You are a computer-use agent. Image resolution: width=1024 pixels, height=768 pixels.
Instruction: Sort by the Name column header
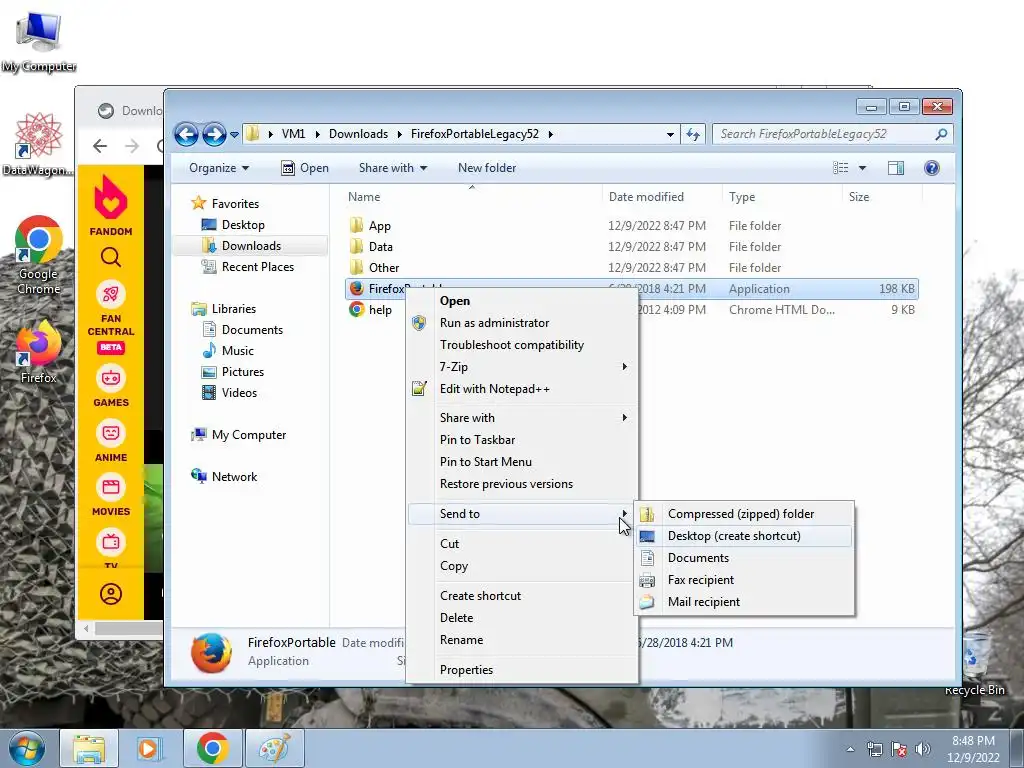click(x=364, y=197)
